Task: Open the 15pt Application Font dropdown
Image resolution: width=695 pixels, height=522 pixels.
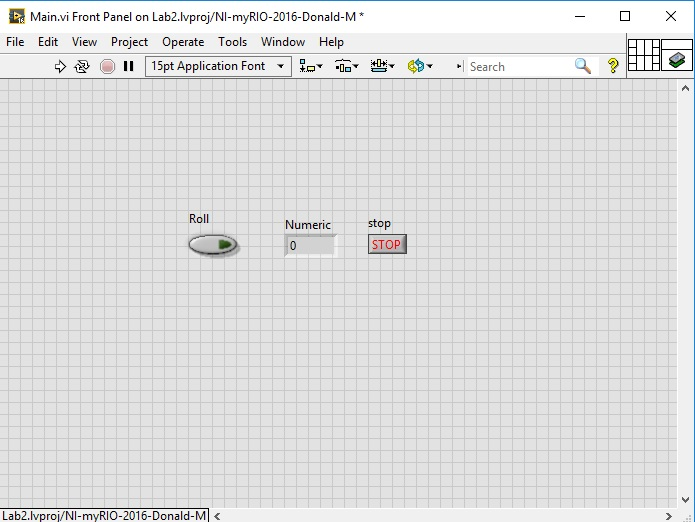Action: (218, 66)
